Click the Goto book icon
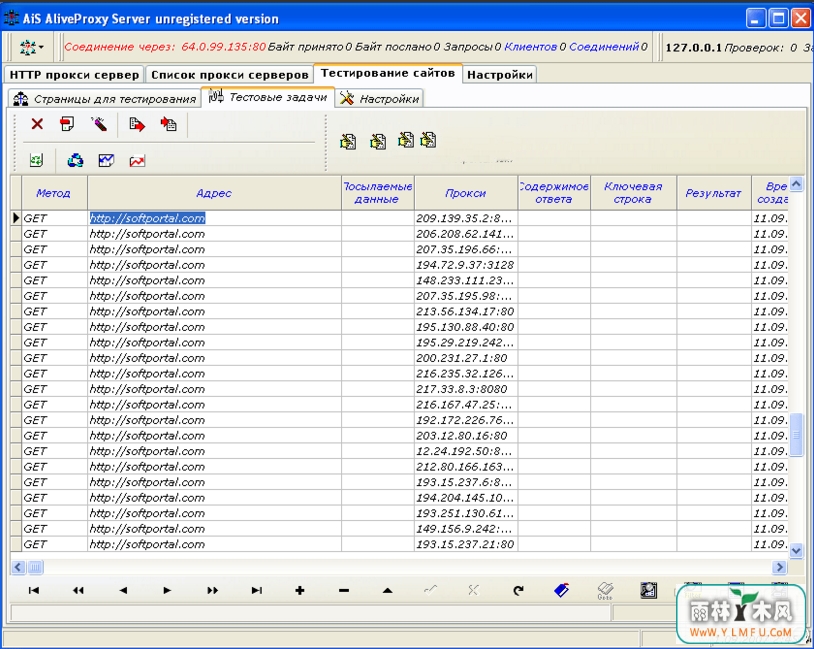The width and height of the screenshot is (814, 649). [605, 590]
